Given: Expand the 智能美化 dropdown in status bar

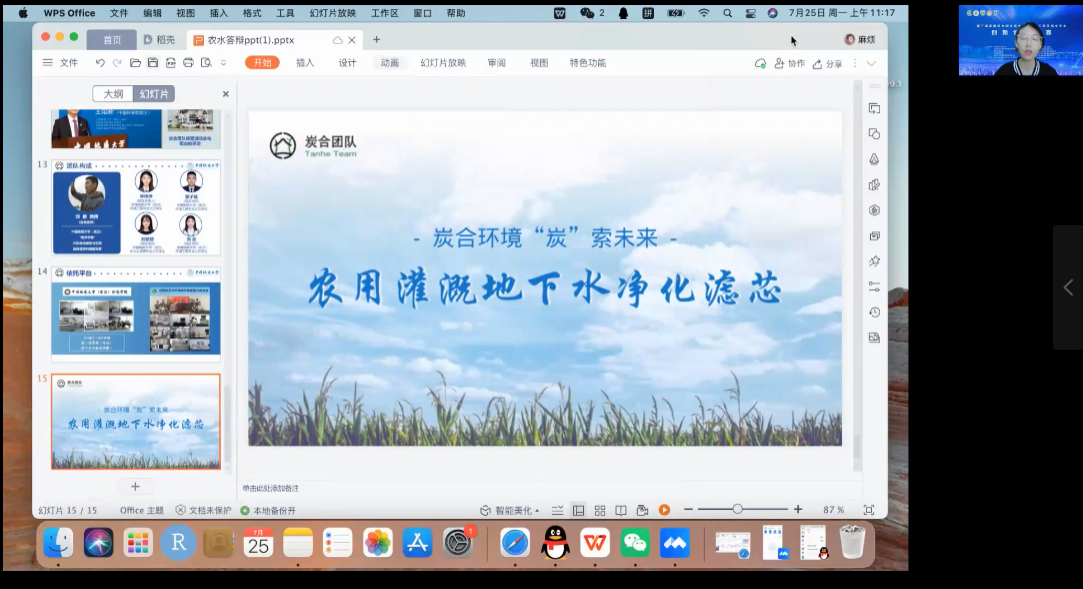Looking at the screenshot, I should (537, 510).
